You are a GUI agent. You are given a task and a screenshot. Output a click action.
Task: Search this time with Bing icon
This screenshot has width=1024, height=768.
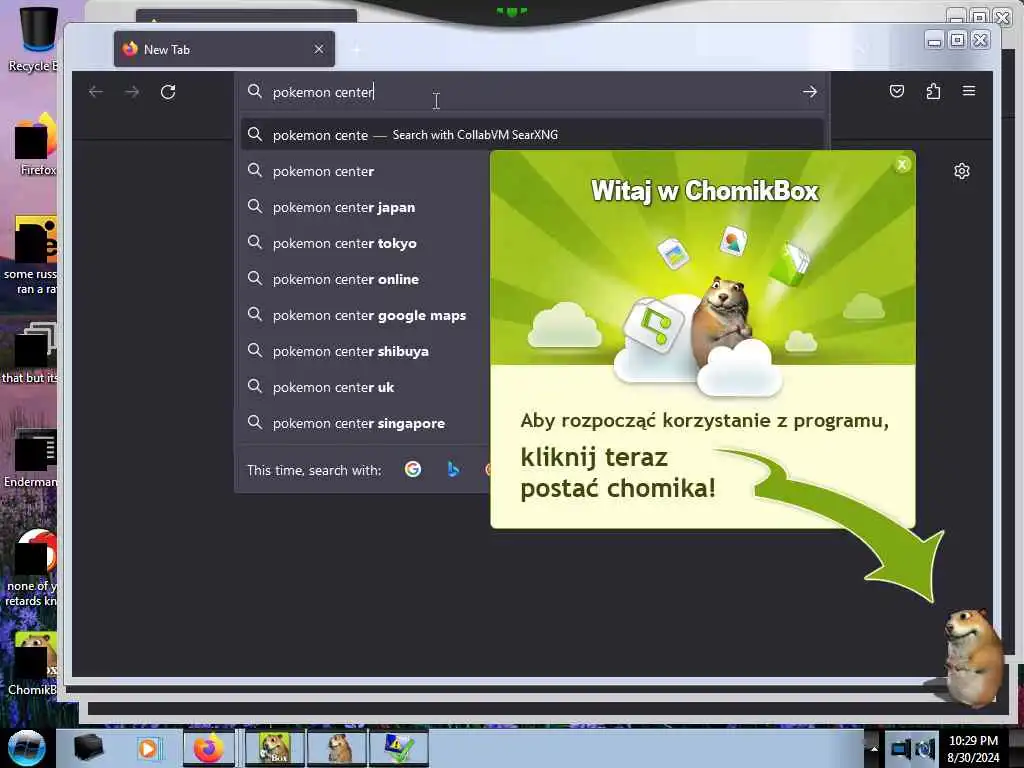tap(453, 470)
